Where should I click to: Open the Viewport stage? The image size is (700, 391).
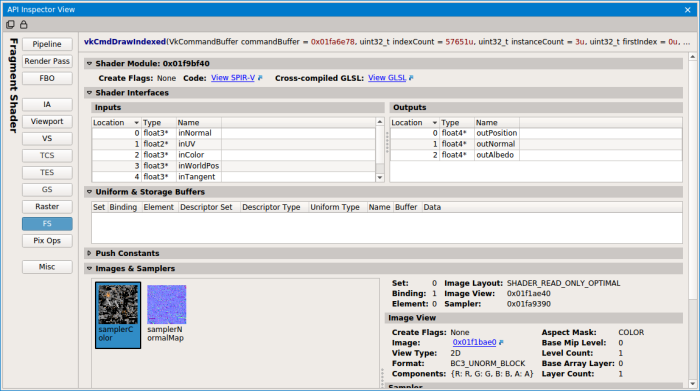[47, 121]
